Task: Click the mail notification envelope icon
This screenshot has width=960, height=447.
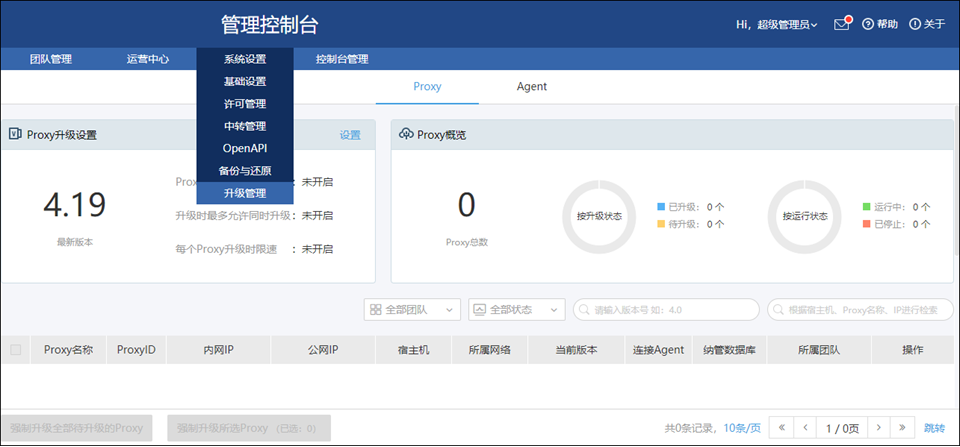Action: click(x=841, y=25)
